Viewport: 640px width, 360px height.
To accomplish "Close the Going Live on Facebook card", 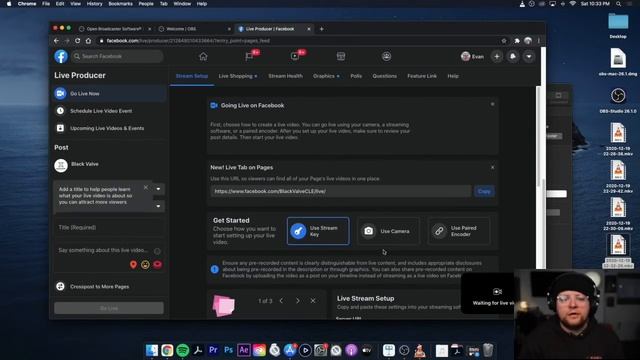I will pyautogui.click(x=493, y=104).
